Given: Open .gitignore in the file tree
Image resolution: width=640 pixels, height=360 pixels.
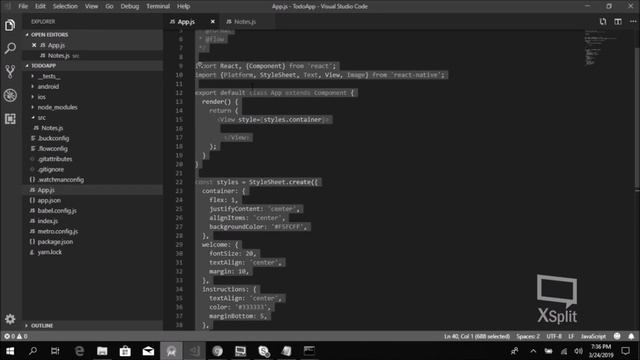Looking at the screenshot, I should tap(51, 169).
